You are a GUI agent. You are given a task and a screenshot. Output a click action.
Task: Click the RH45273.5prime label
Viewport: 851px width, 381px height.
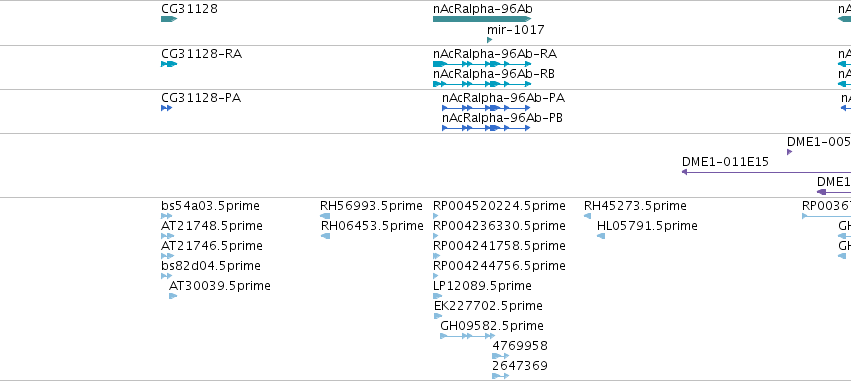tap(635, 206)
